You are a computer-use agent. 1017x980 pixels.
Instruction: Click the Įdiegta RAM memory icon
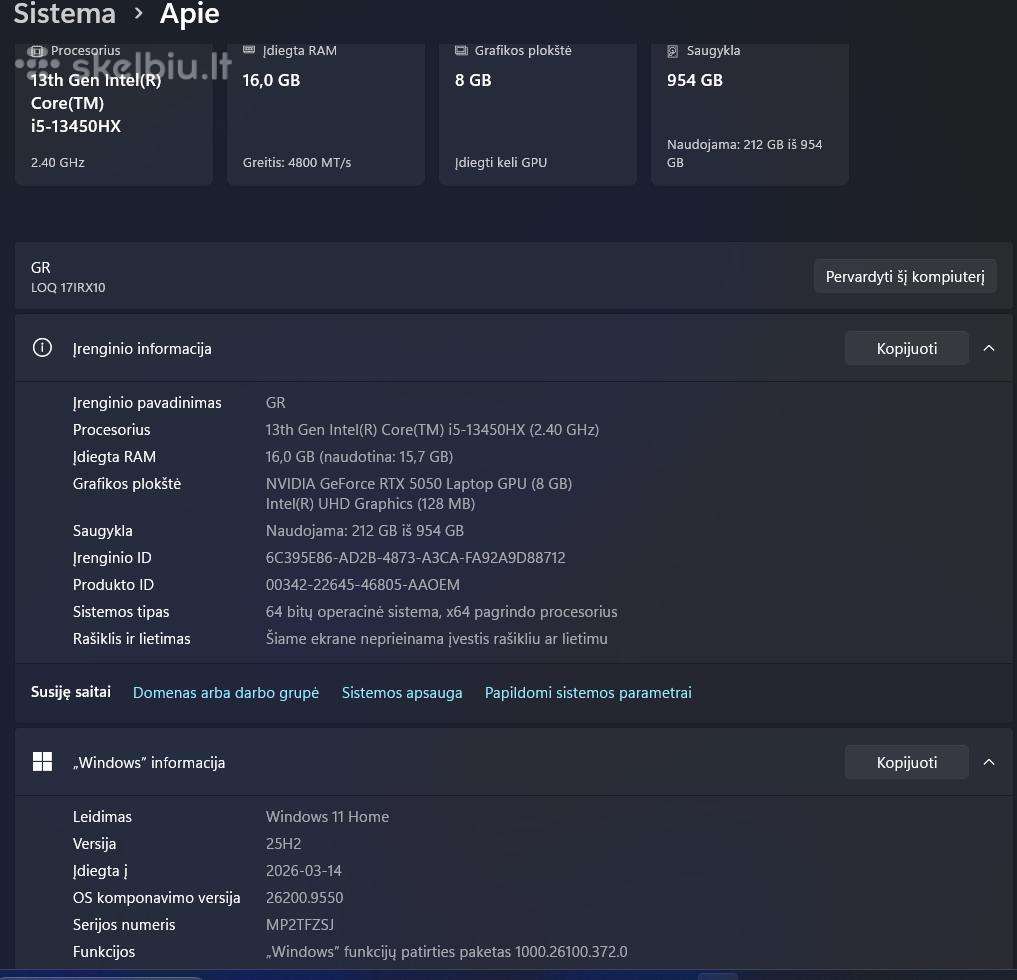pos(249,50)
